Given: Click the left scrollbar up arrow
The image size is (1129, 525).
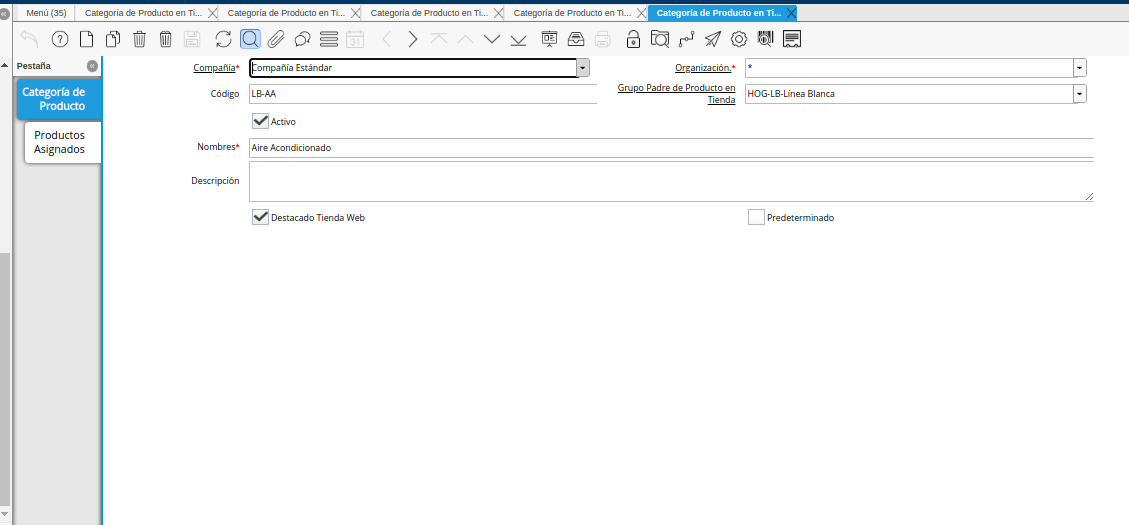Looking at the screenshot, I should [5, 66].
